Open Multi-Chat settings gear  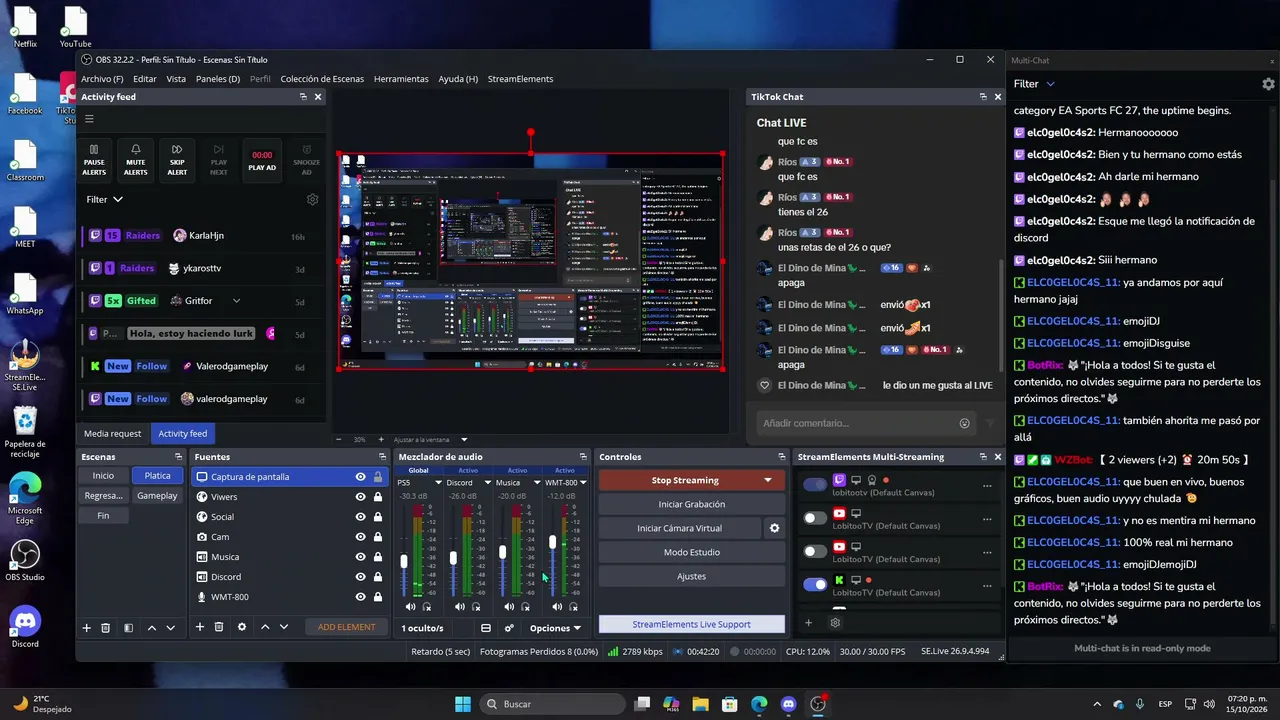coord(1268,84)
